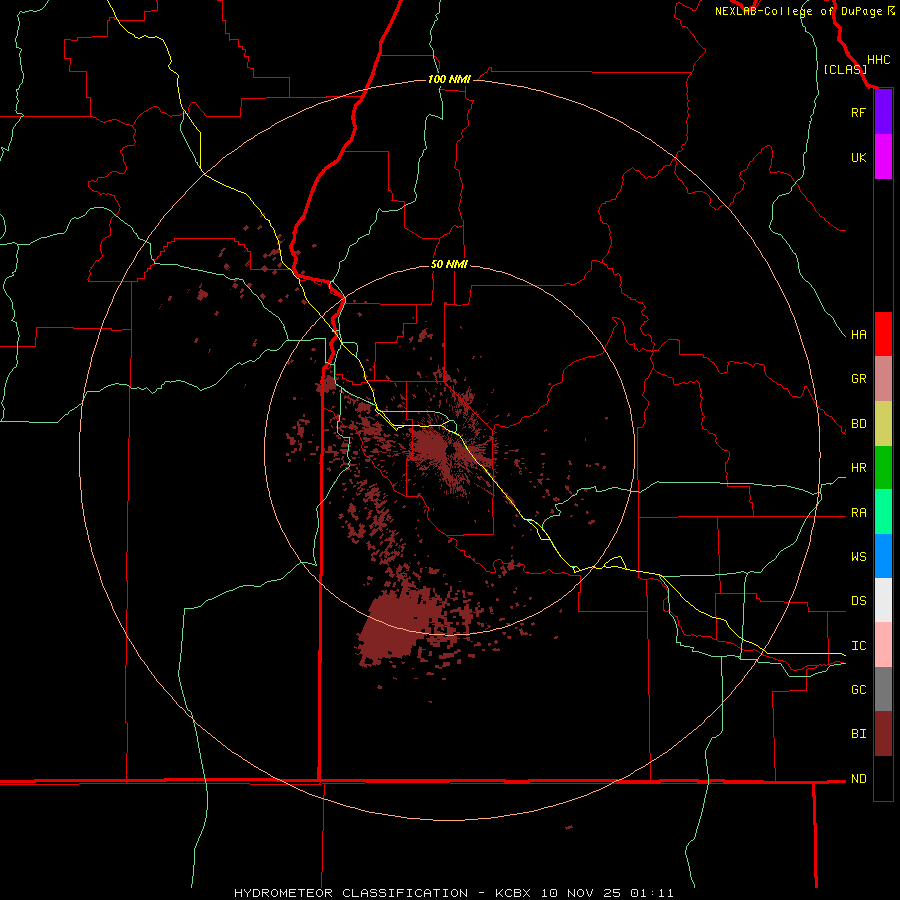Click the BI legend label

click(x=858, y=734)
